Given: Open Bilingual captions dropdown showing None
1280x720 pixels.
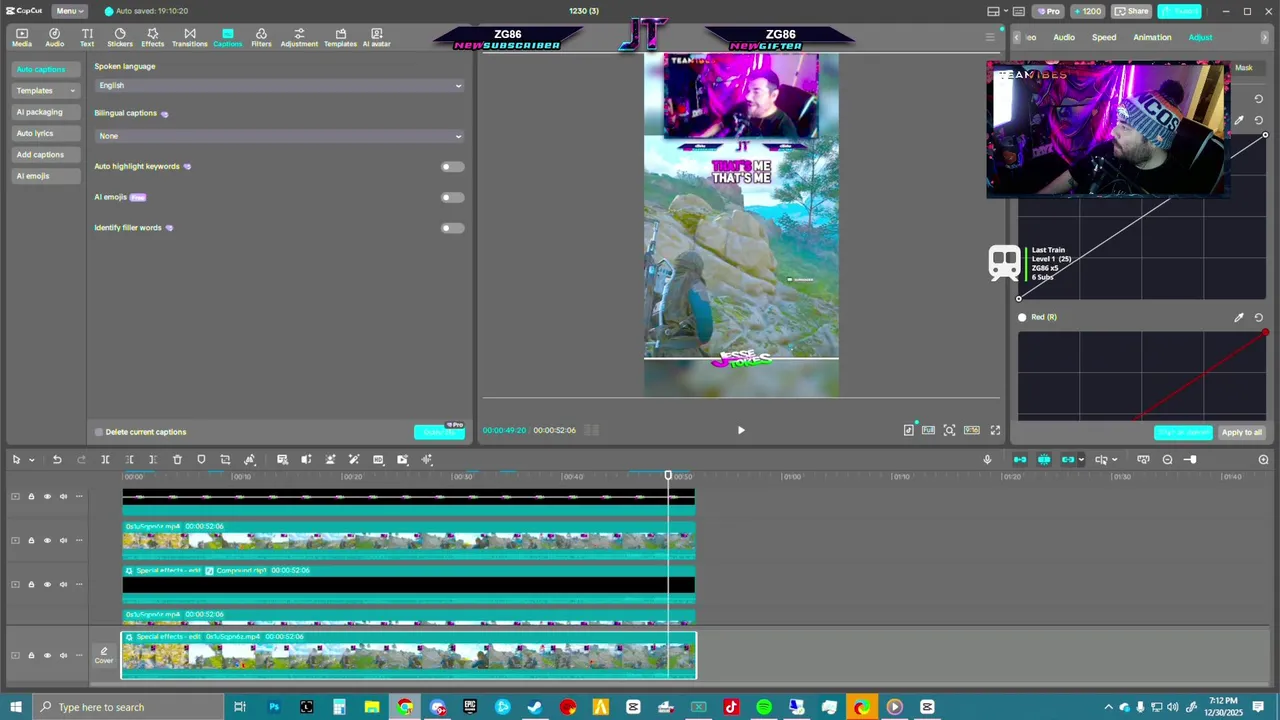Looking at the screenshot, I should [x=280, y=136].
